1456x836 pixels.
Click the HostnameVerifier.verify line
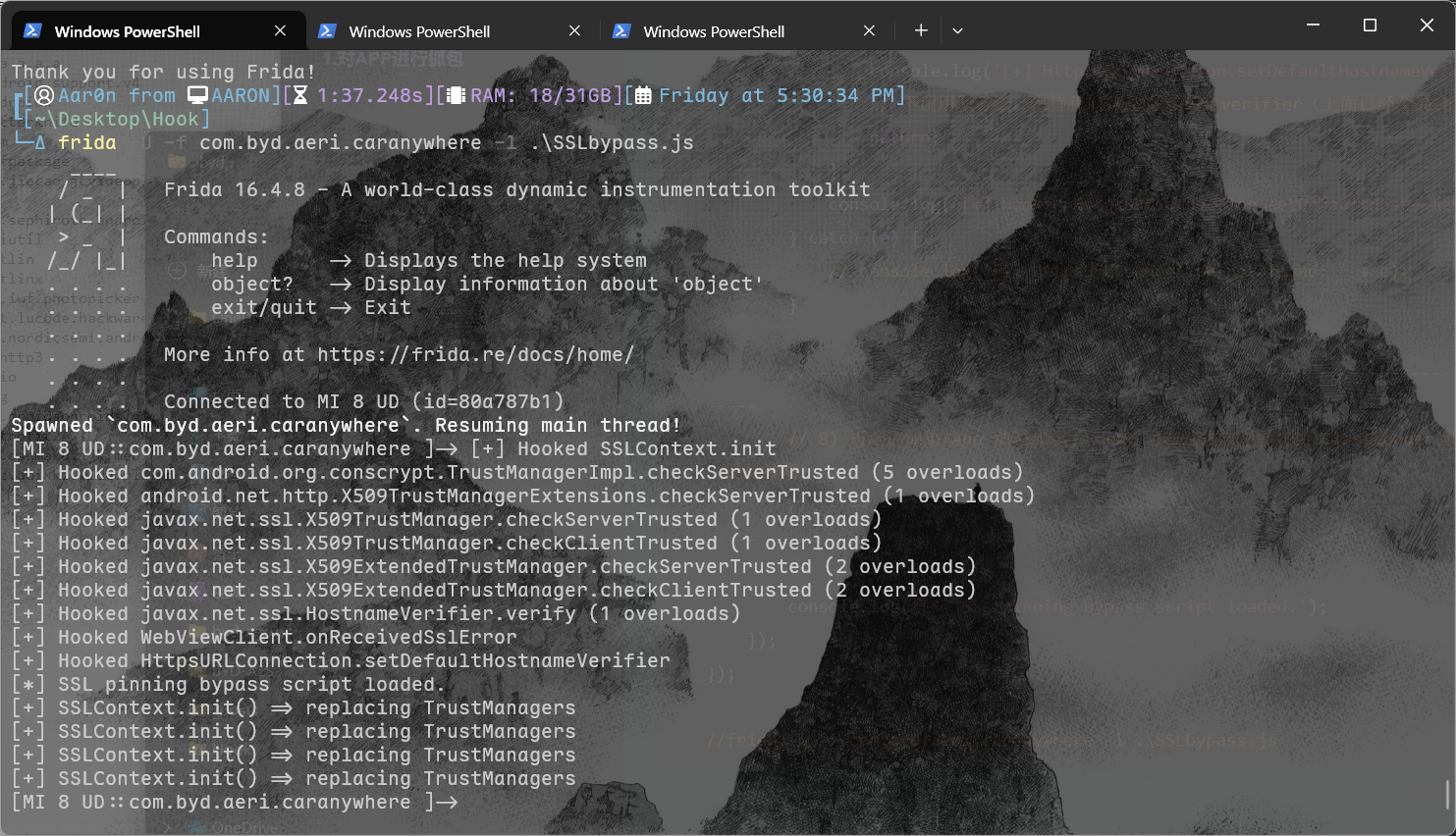pyautogui.click(x=376, y=613)
